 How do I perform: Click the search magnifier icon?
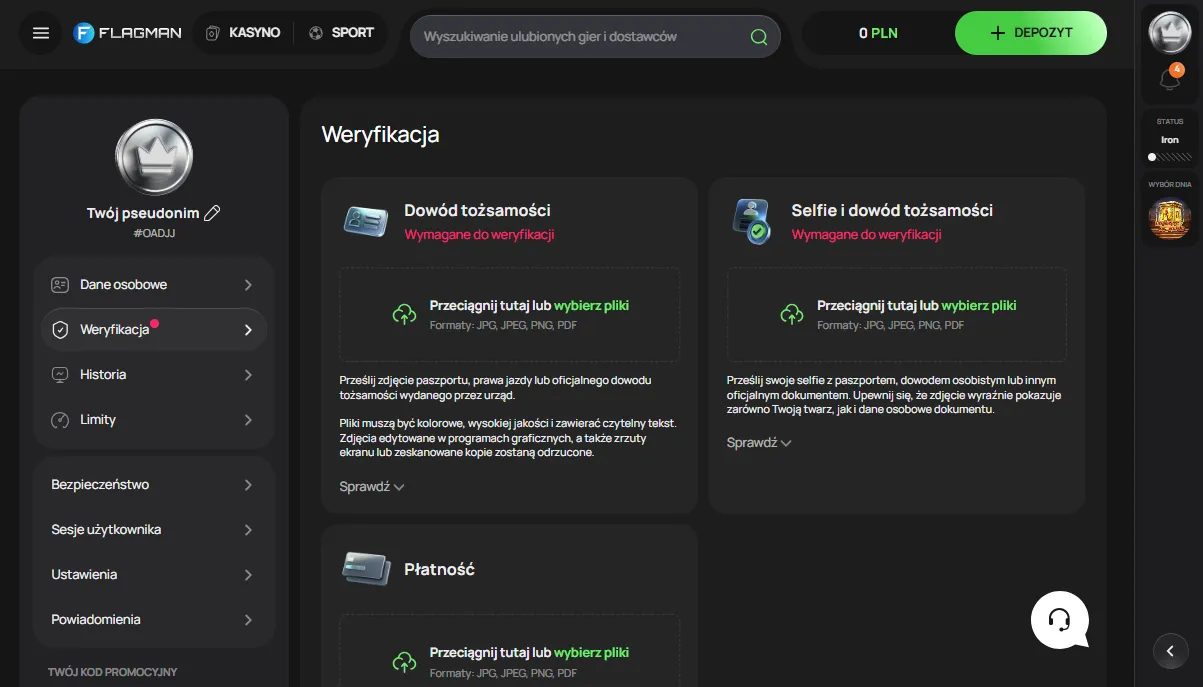pos(759,37)
